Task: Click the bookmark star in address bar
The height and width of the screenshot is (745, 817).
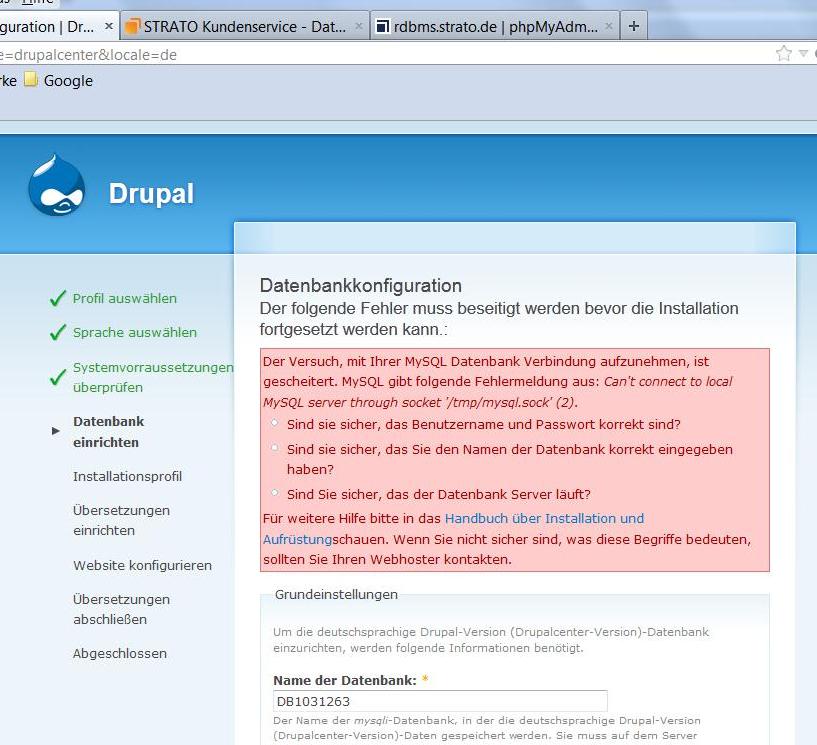Action: (784, 53)
